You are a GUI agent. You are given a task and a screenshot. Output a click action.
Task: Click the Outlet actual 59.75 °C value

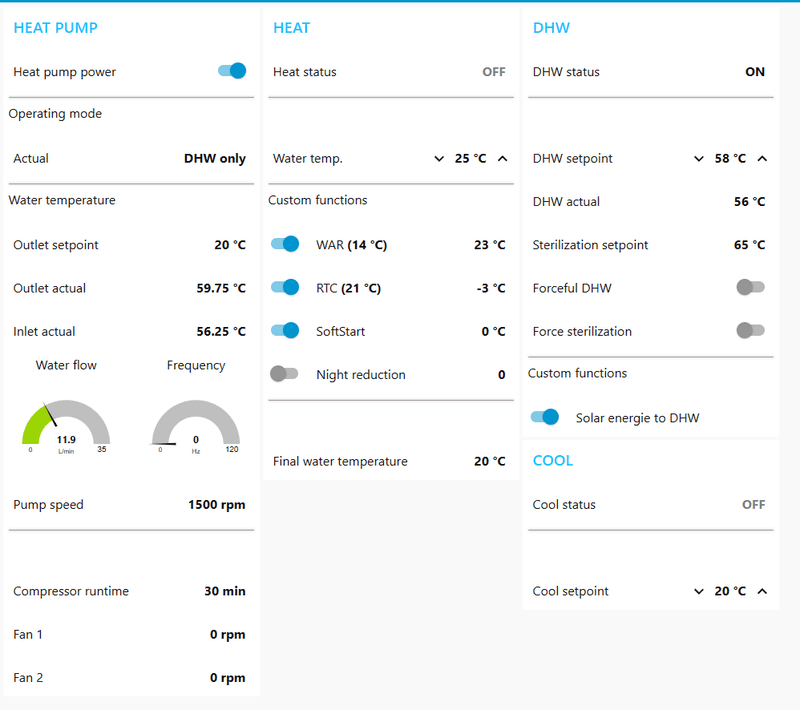pos(221,288)
